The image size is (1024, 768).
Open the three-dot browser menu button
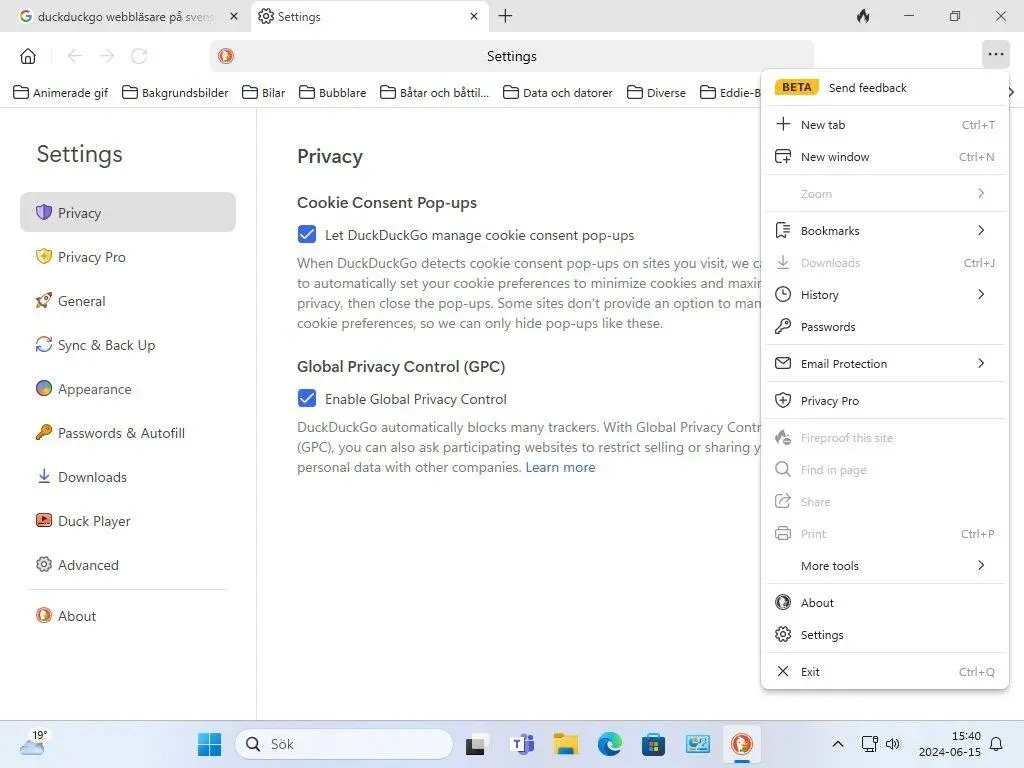(x=995, y=54)
